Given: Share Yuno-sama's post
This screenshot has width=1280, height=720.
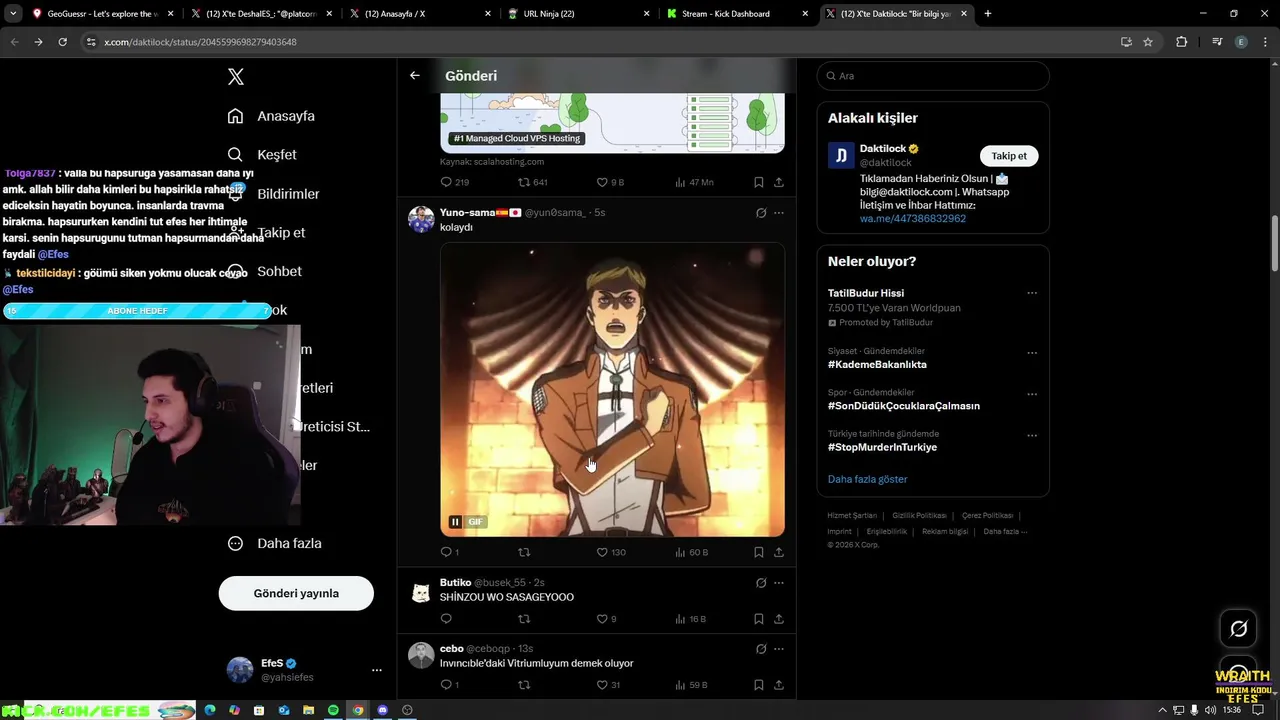Looking at the screenshot, I should (x=779, y=552).
